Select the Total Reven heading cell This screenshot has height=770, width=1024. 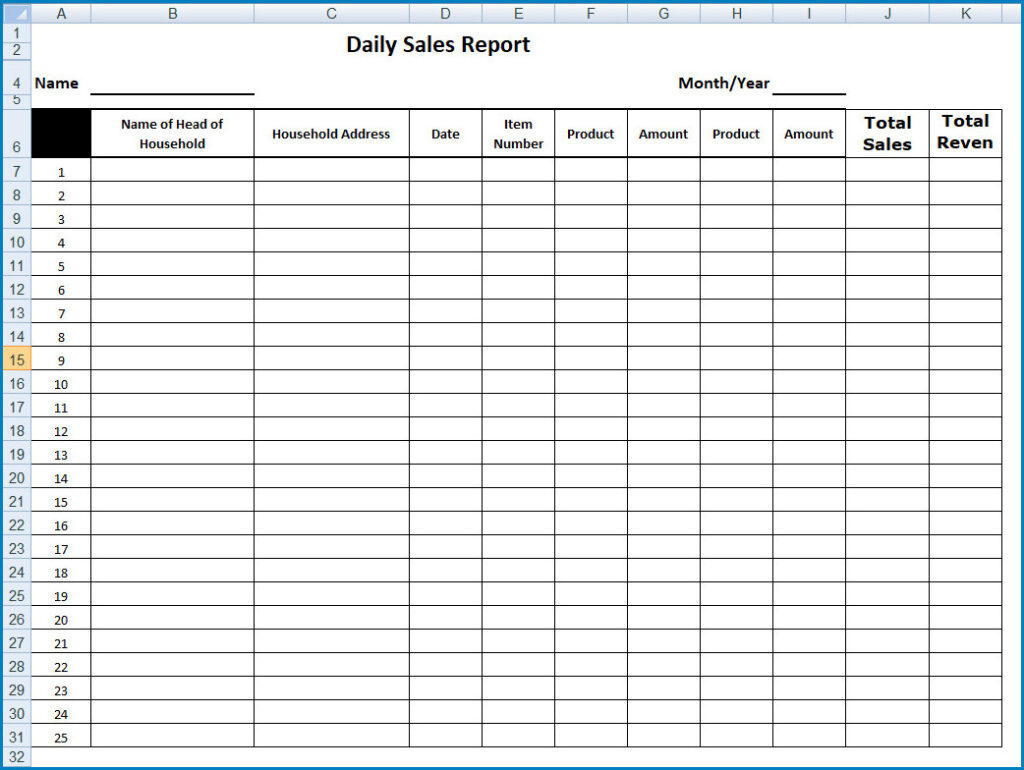966,131
